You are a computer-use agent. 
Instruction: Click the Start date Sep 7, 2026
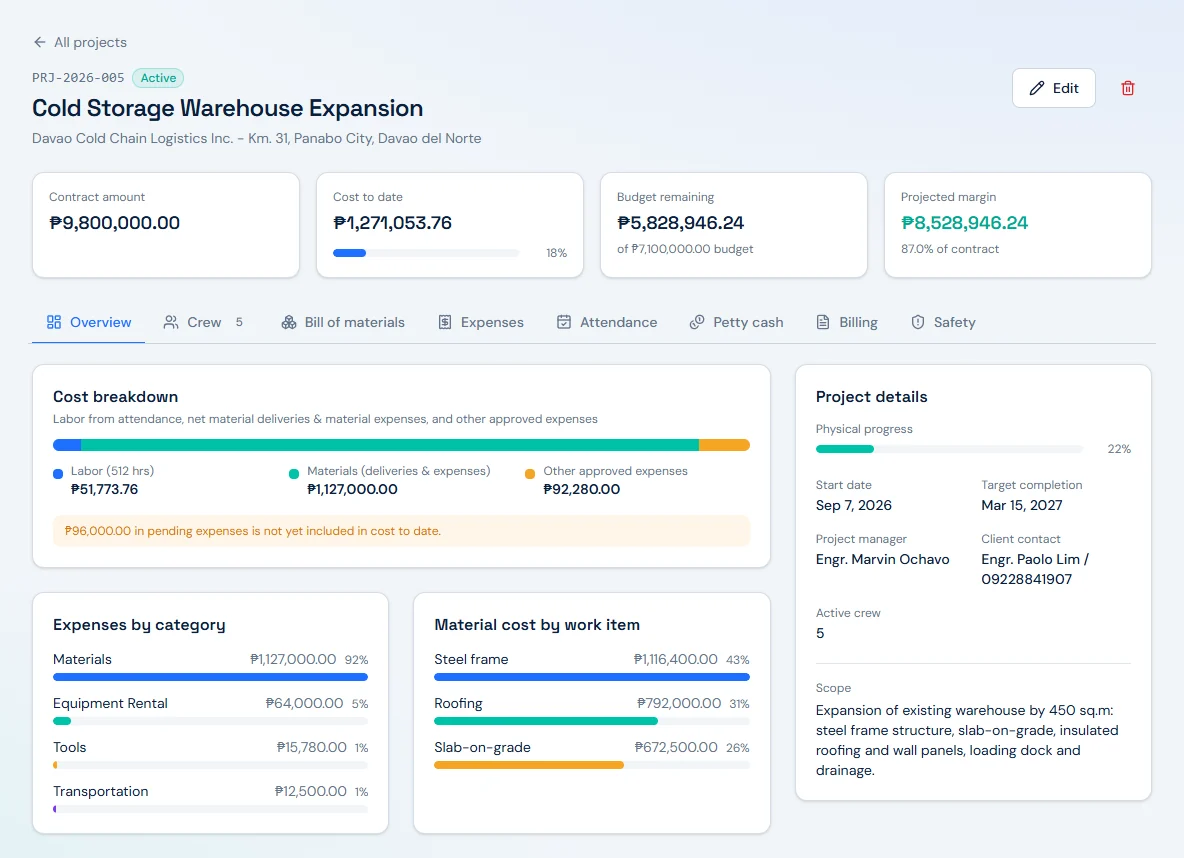pyautogui.click(x=853, y=505)
